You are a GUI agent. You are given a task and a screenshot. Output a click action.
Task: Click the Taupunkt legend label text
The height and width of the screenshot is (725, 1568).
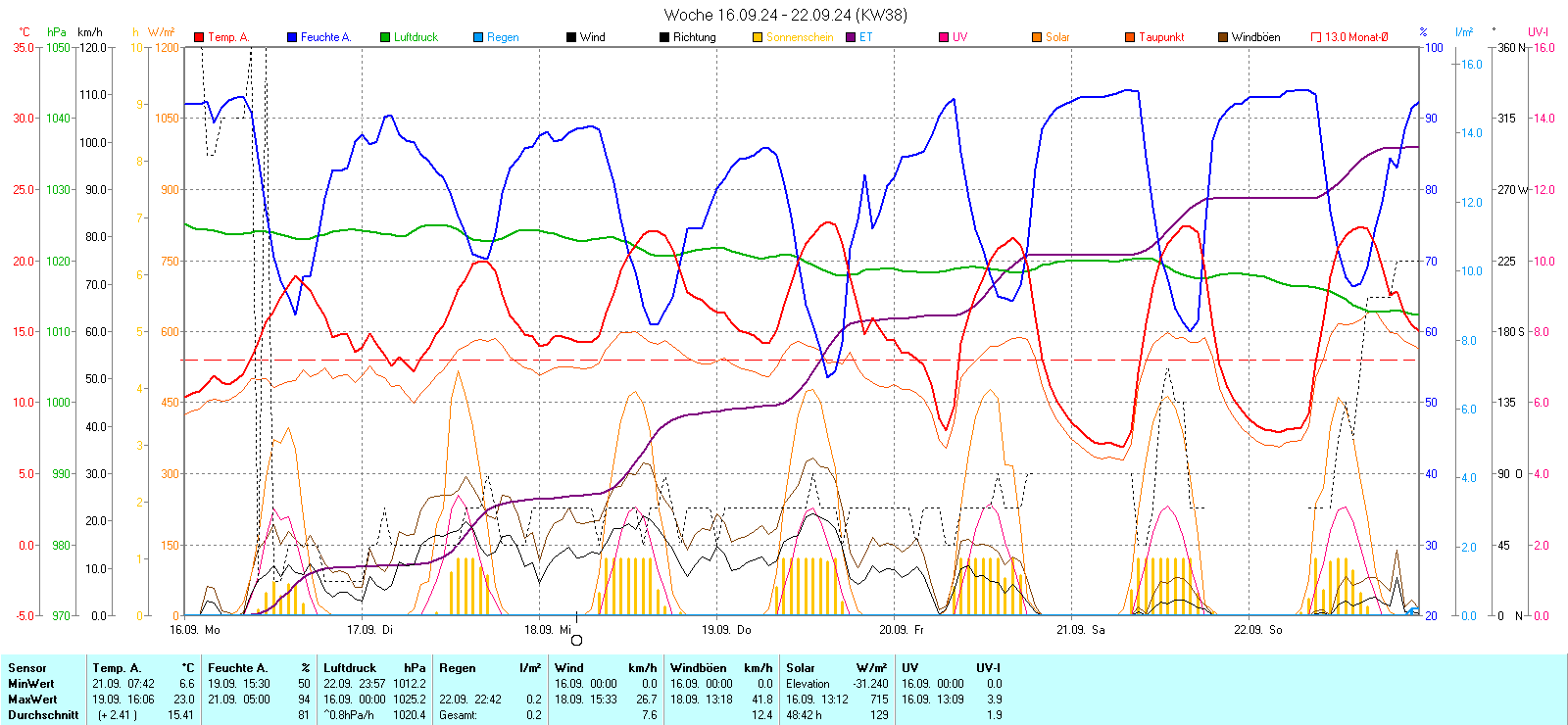click(x=1161, y=37)
